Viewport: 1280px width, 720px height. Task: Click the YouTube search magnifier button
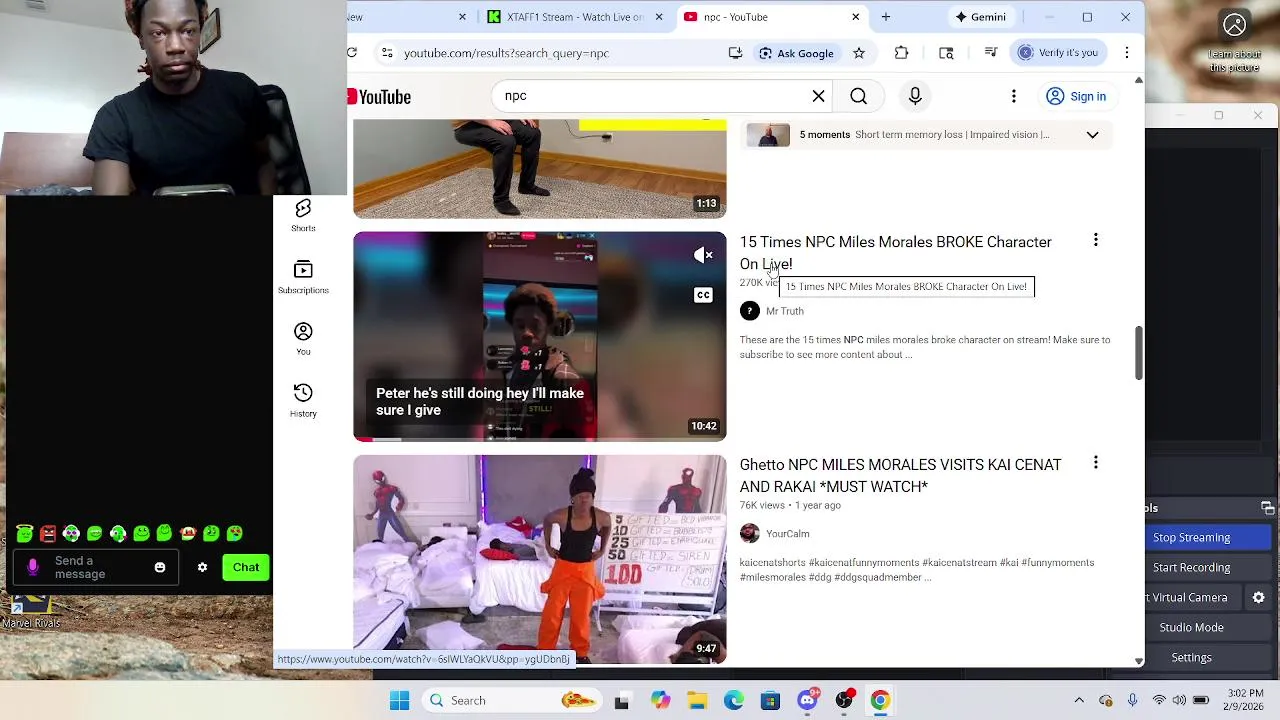point(858,96)
